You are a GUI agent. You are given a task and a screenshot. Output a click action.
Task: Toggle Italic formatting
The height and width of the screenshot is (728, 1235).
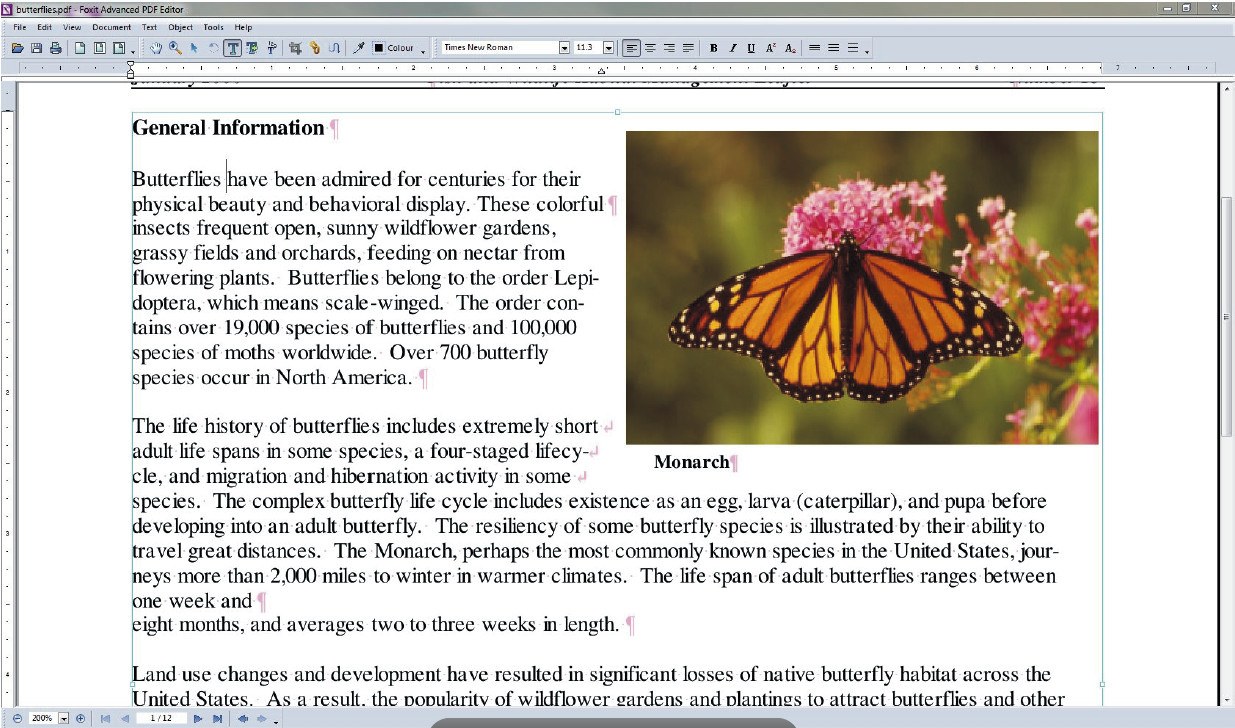point(732,48)
